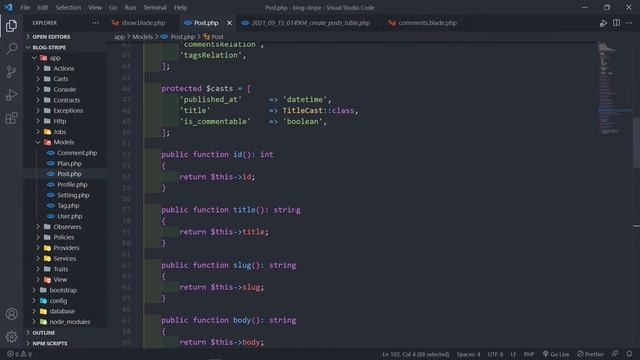Image resolution: width=640 pixels, height=360 pixels.
Task: Click the line and column indicator
Action: [416, 354]
